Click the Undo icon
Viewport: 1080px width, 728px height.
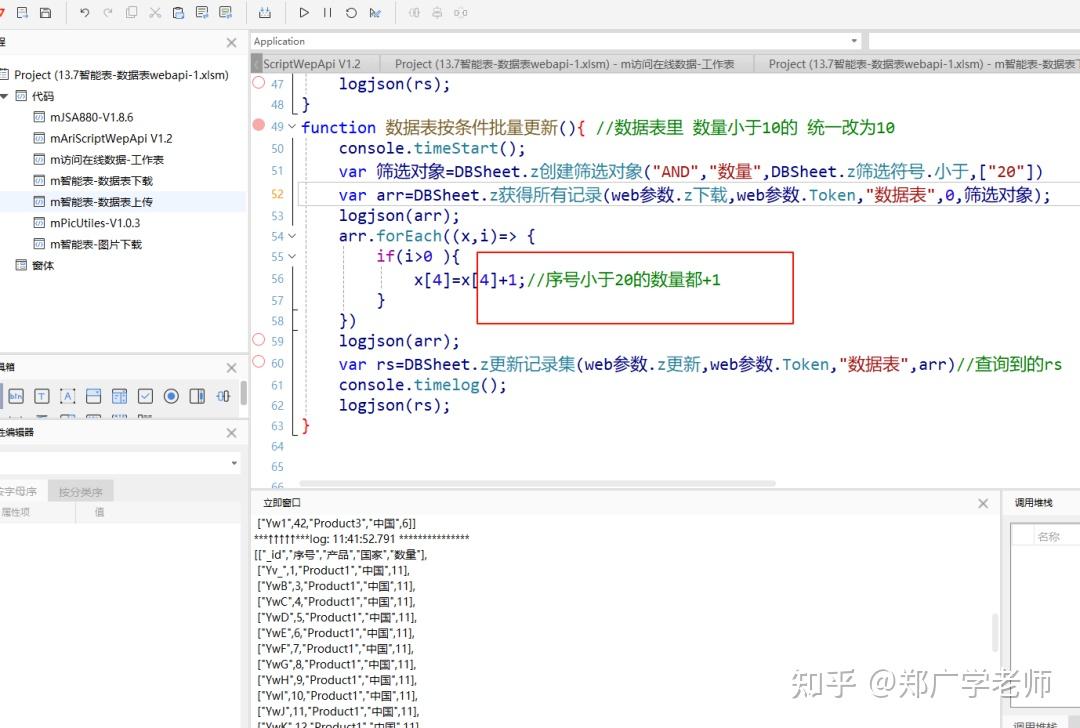point(86,13)
